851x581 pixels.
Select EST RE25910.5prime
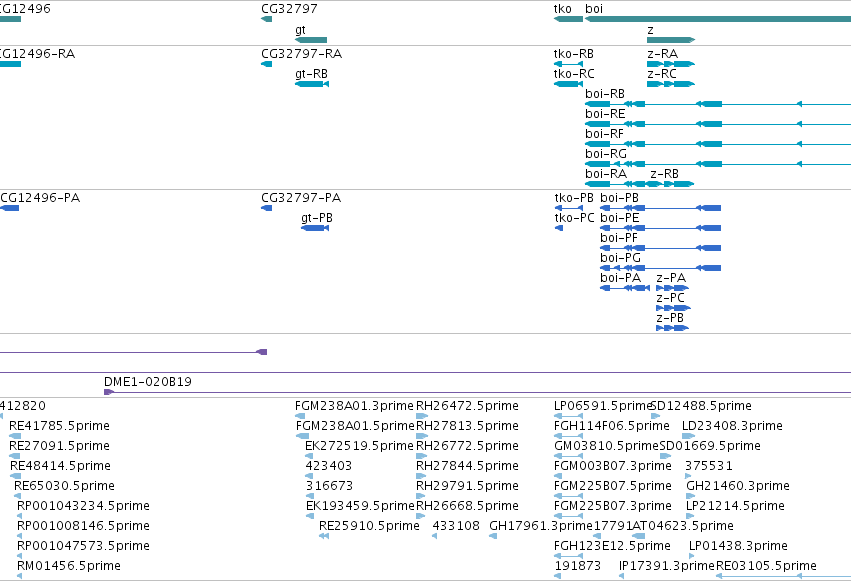pos(324,537)
